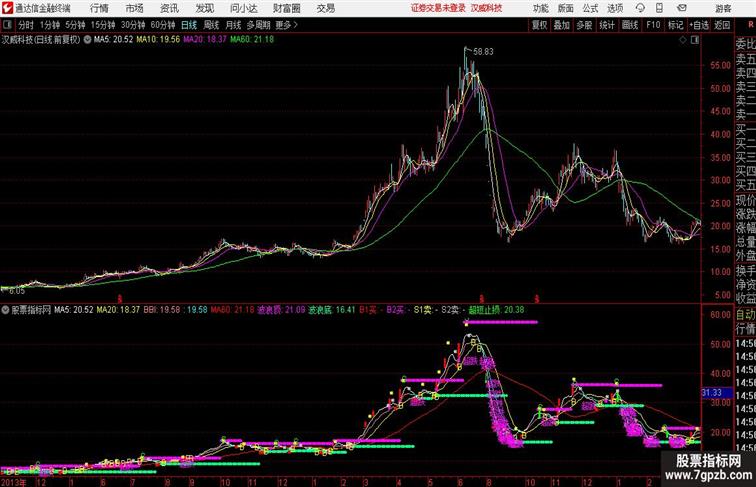Click the 多股 multi-stock button
This screenshot has width=756, height=487.
(584, 25)
